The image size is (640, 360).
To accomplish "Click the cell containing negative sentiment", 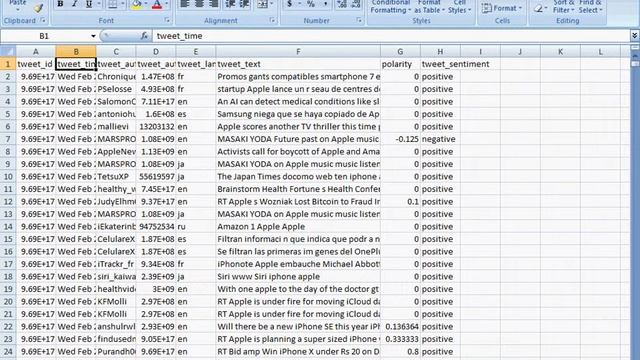I will tap(440, 139).
